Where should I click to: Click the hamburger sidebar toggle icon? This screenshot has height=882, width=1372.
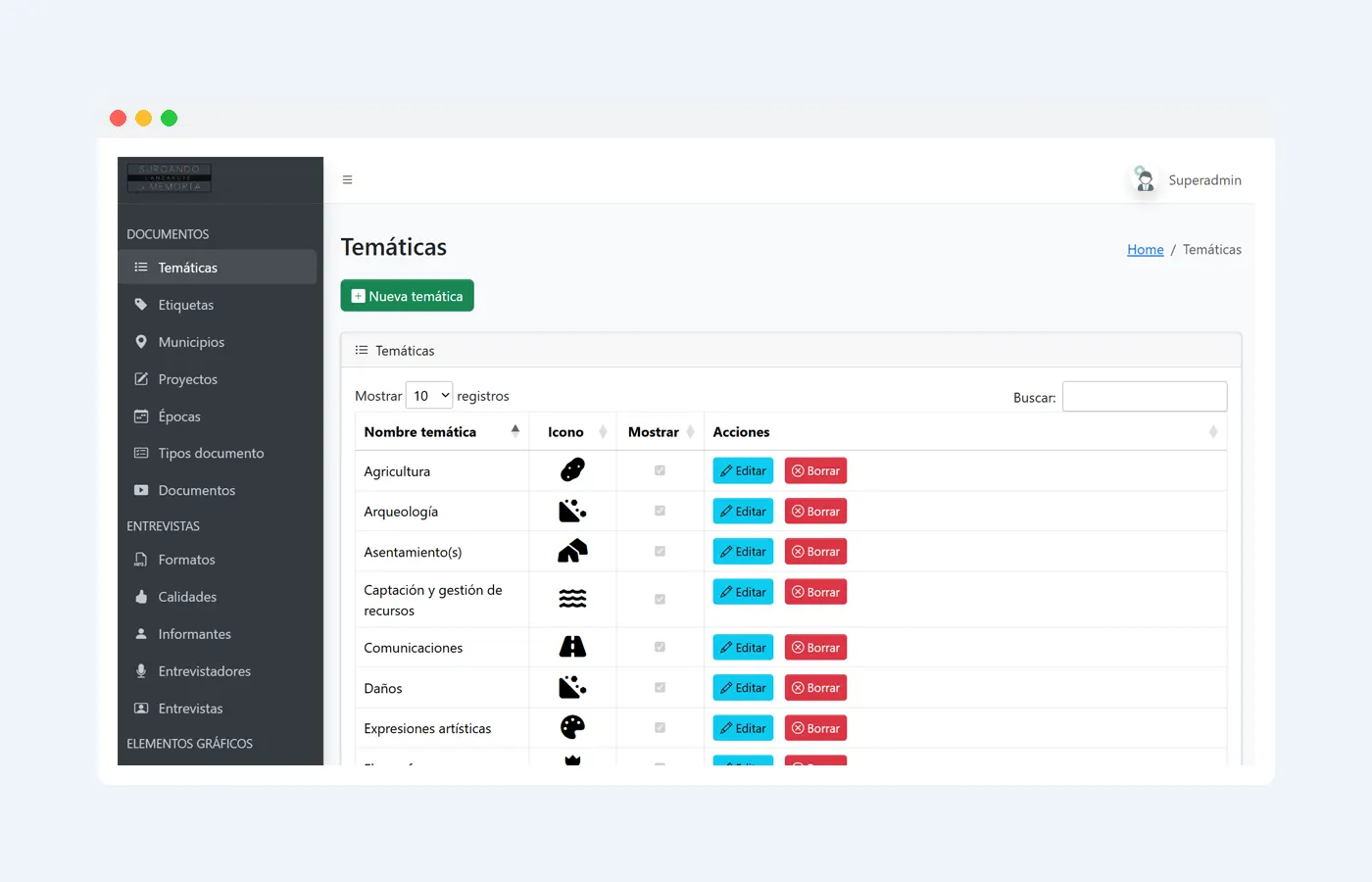pyautogui.click(x=347, y=180)
